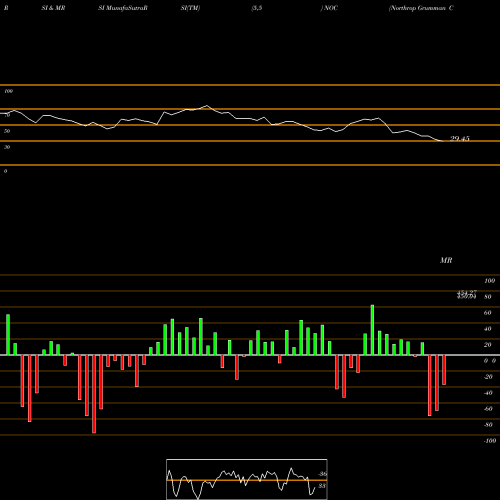Click the '-80' label on MR axis
This screenshot has width=500, height=500.
(x=488, y=425)
